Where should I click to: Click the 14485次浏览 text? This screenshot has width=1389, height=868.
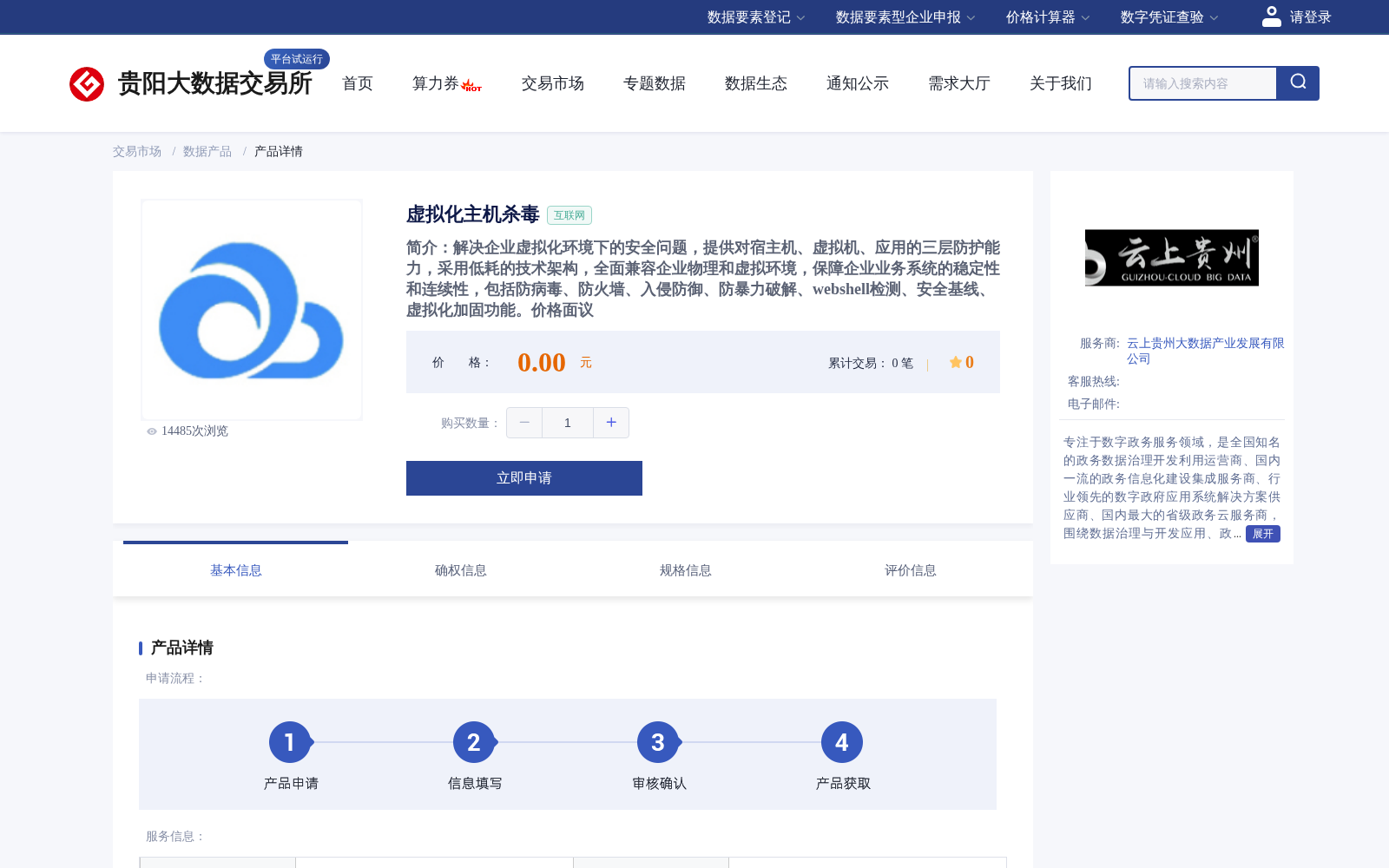pyautogui.click(x=194, y=431)
